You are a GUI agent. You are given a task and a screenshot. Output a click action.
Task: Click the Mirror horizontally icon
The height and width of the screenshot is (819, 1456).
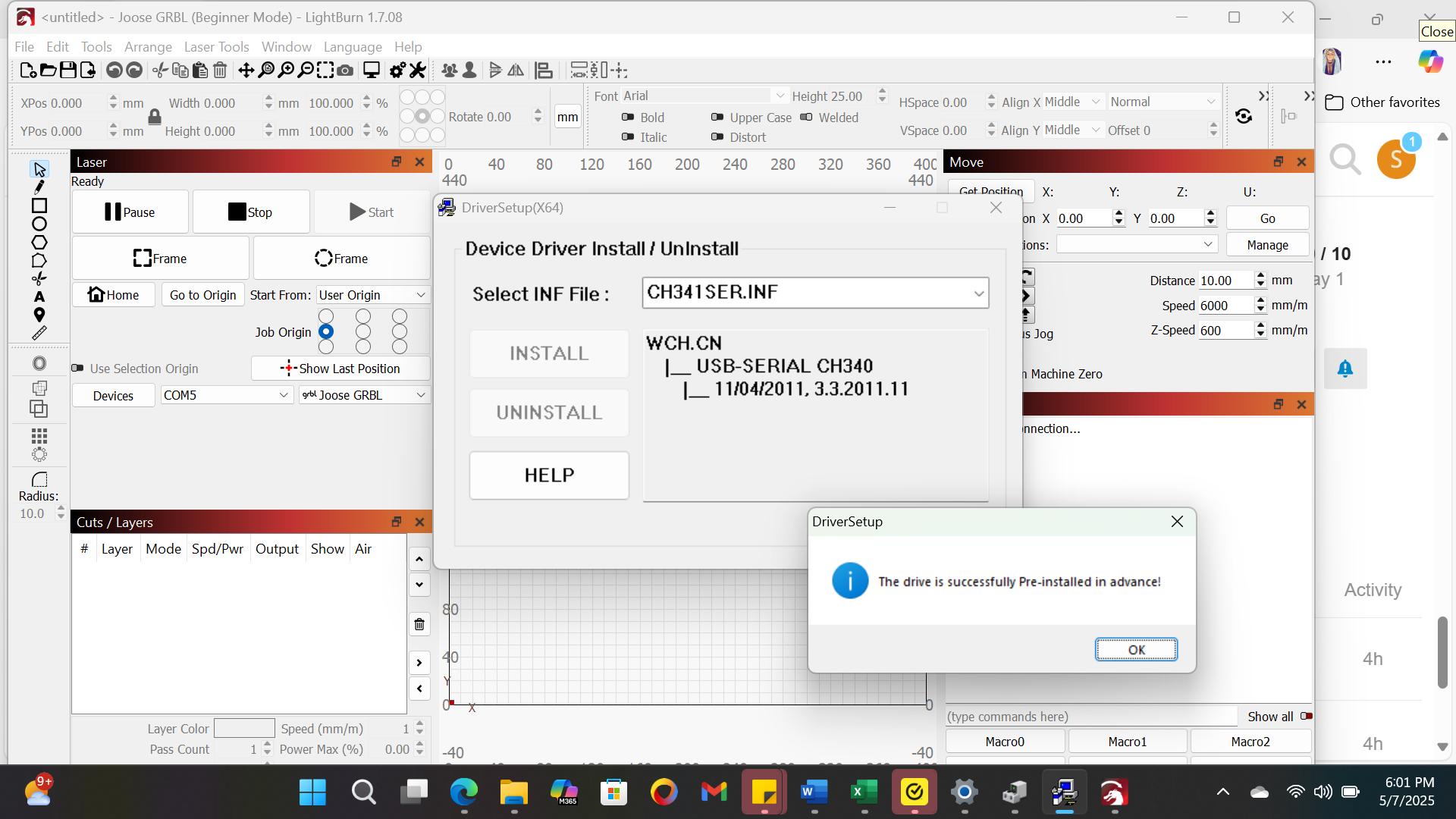point(516,71)
